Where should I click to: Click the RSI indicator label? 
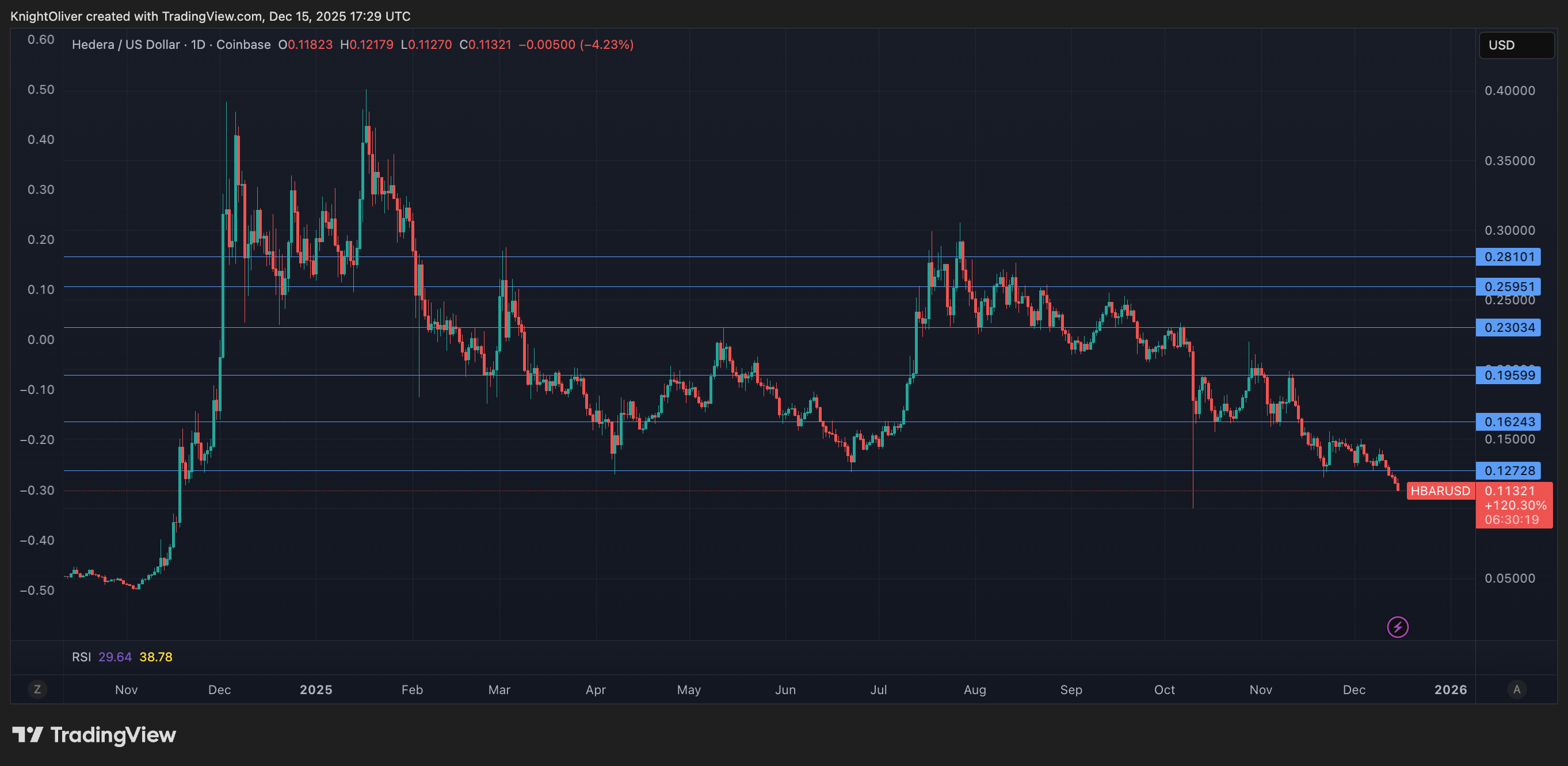click(81, 657)
